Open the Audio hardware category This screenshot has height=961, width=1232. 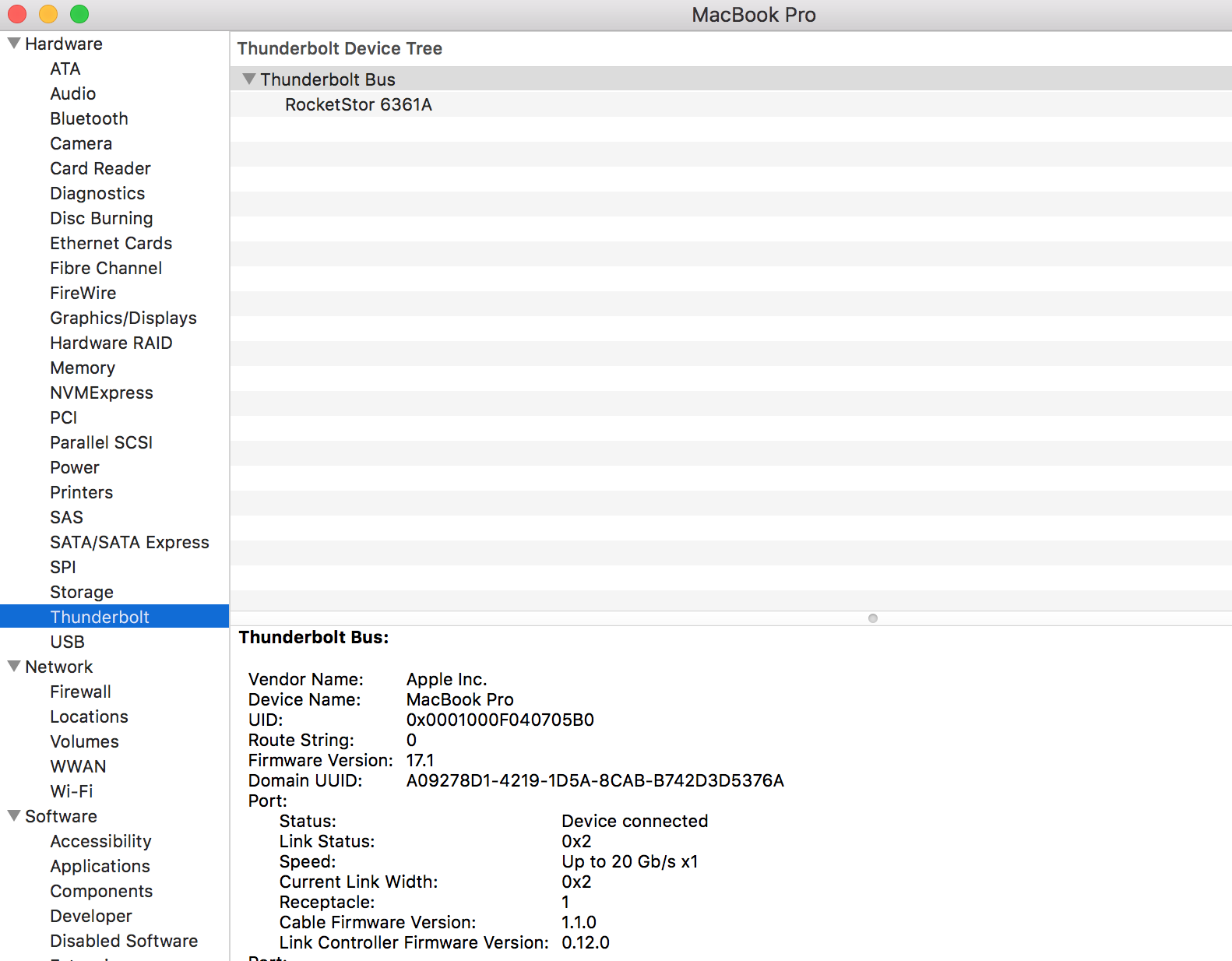73,93
